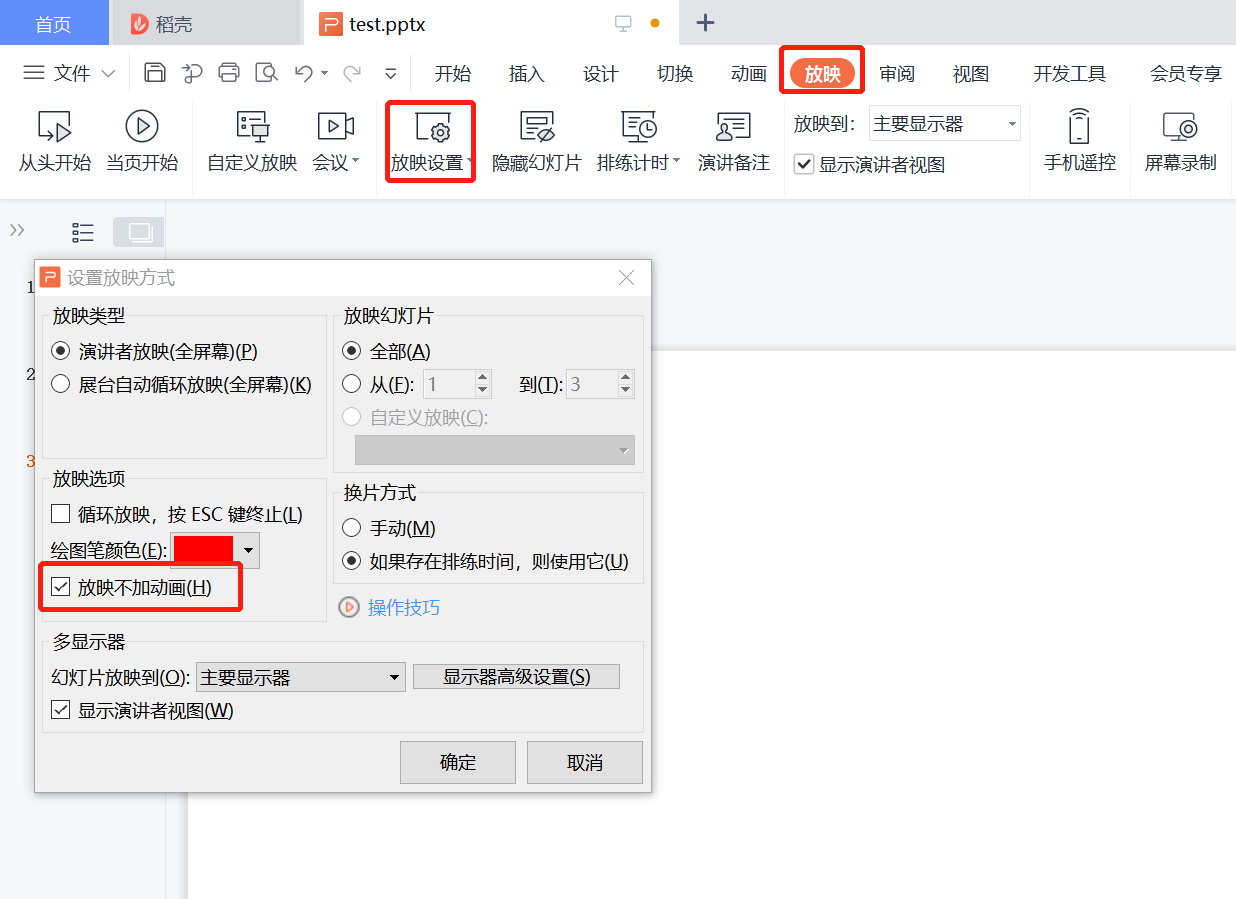The width and height of the screenshot is (1236, 899).
Task: Launch 屏幕录制 screen recording tool
Action: tap(1180, 140)
